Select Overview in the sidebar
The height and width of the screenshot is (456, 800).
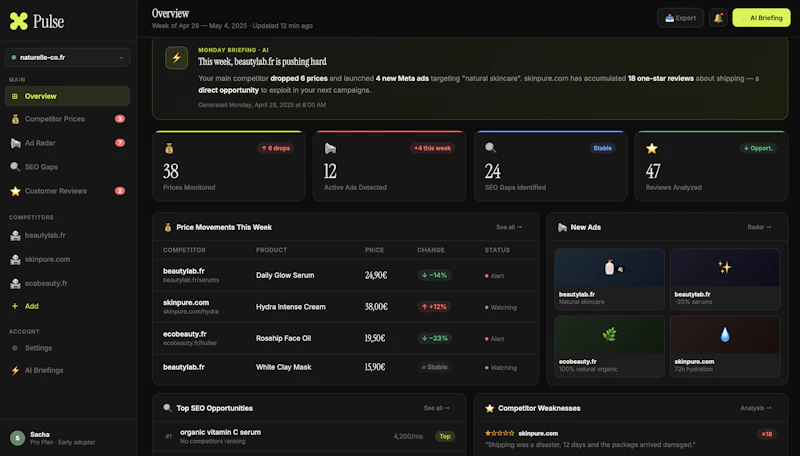click(x=67, y=96)
